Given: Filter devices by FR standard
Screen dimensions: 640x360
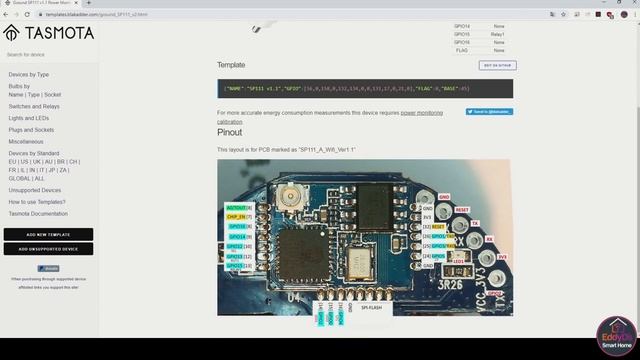Looking at the screenshot, I should coord(12,170).
